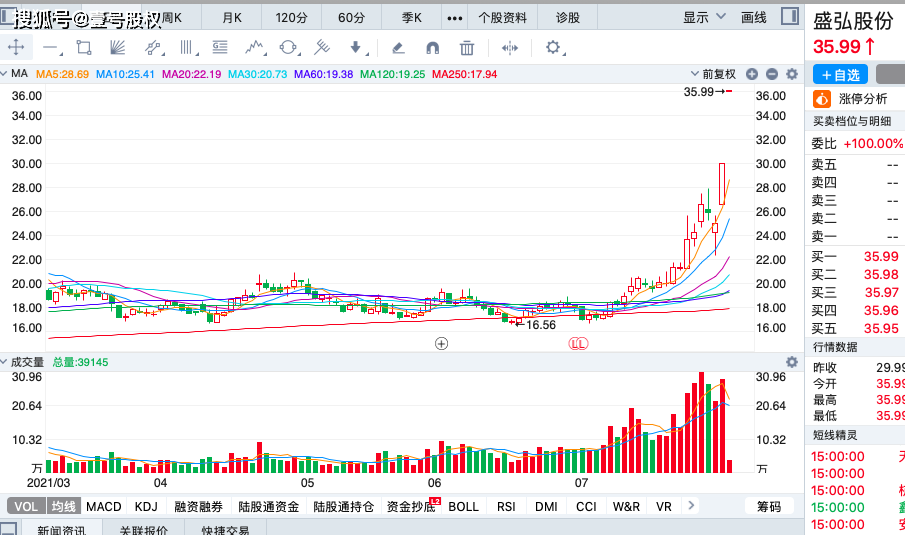The width and height of the screenshot is (905, 535).
Task: Select the cycle circle drawing tool
Action: pos(288,47)
